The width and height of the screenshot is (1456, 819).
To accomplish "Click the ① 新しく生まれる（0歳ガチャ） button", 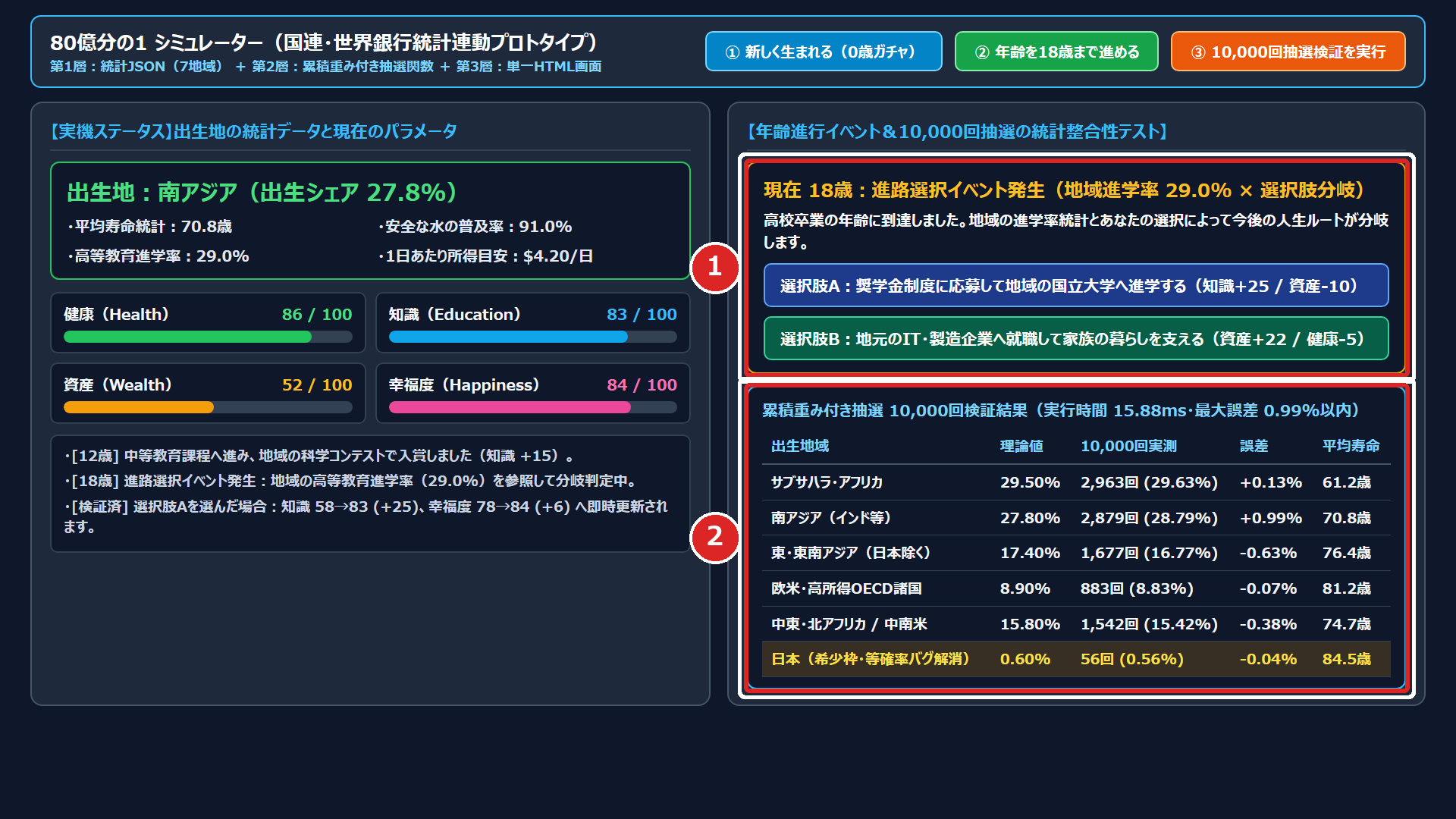I will click(x=824, y=52).
